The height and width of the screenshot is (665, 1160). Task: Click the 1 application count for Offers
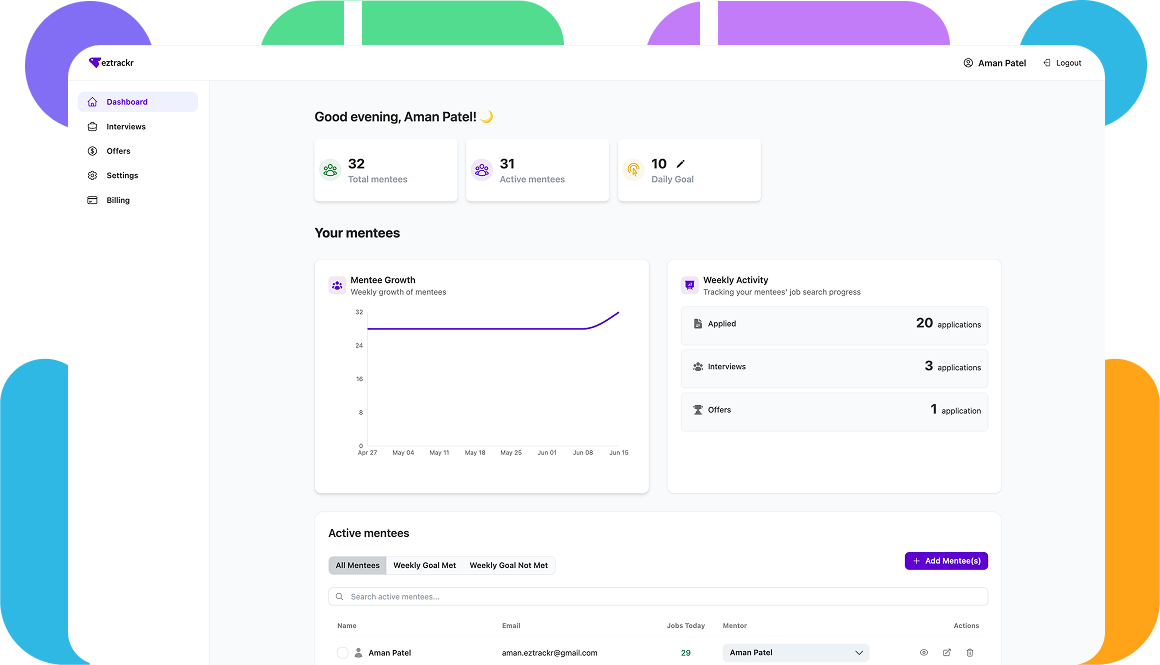pyautogui.click(x=956, y=410)
